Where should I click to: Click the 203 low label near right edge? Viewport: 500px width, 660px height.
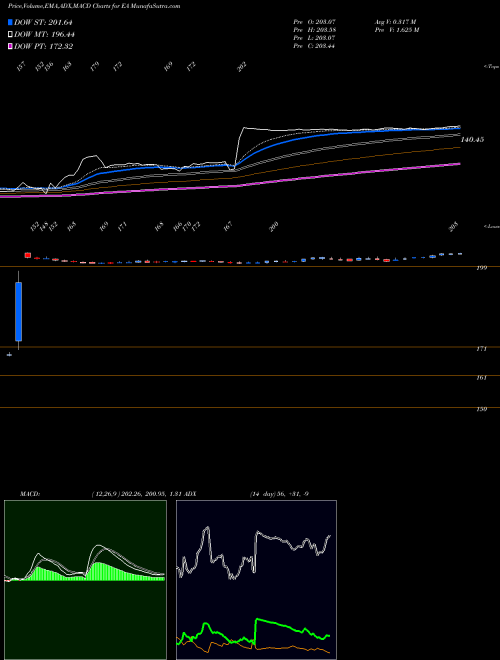(x=453, y=227)
